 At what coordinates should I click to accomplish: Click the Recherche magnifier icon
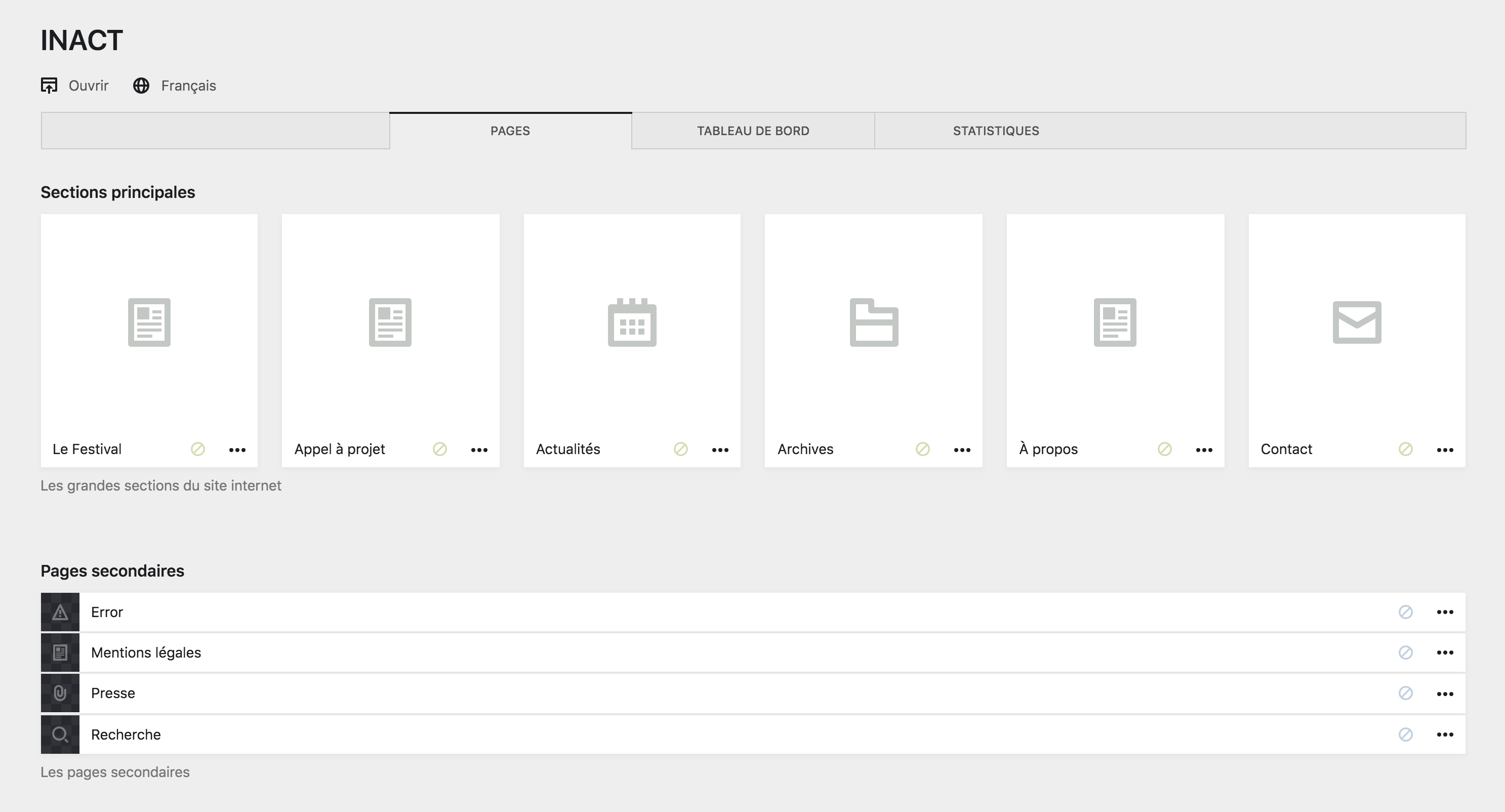click(x=60, y=735)
